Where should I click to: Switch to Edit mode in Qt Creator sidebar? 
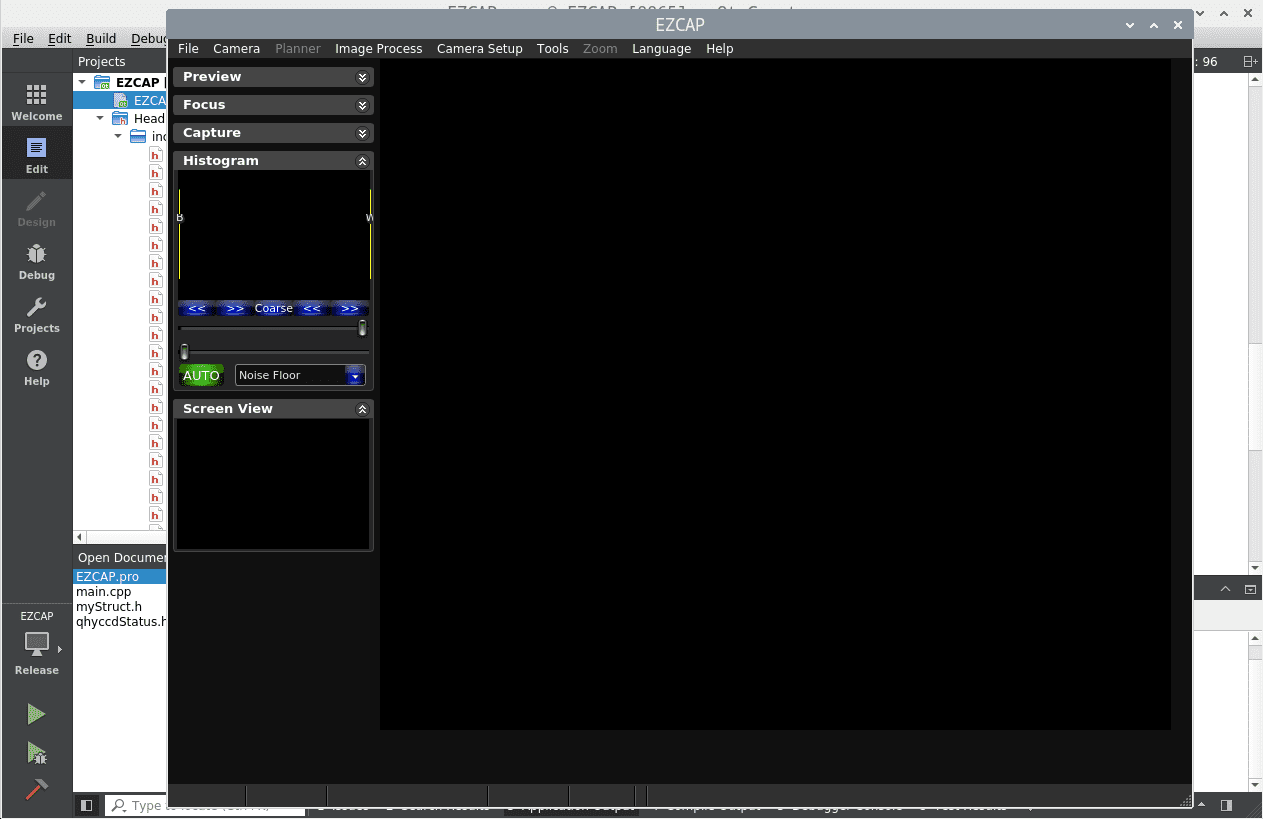[x=36, y=155]
